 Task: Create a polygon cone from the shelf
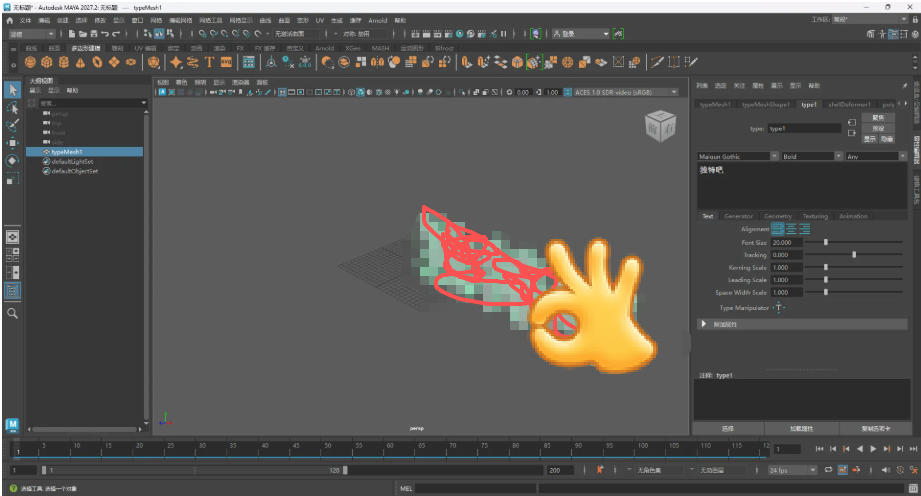click(x=80, y=62)
